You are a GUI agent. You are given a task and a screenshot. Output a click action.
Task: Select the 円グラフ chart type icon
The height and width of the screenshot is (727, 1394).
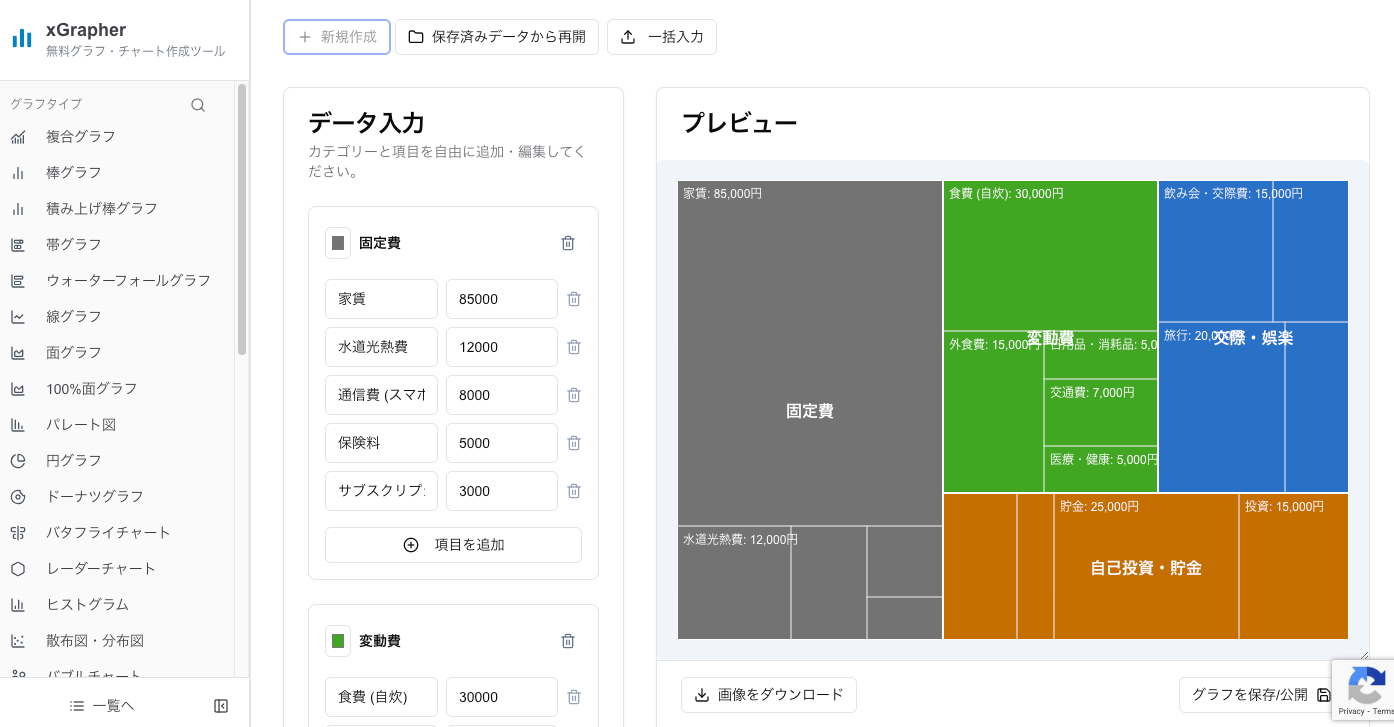point(20,460)
